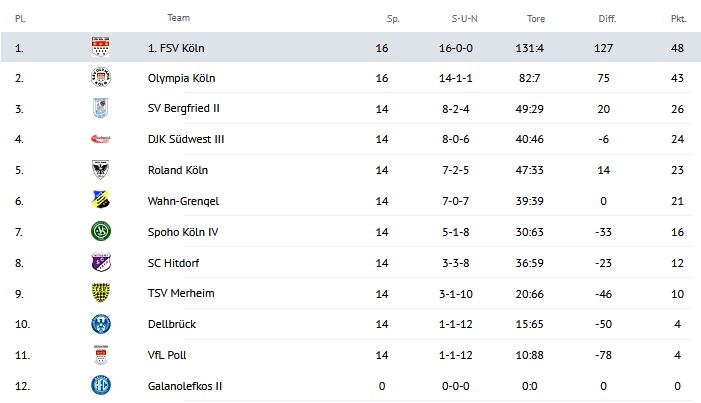Image resolution: width=701 pixels, height=403 pixels.
Task: Click the TSV Merheim team crest
Action: point(100,293)
